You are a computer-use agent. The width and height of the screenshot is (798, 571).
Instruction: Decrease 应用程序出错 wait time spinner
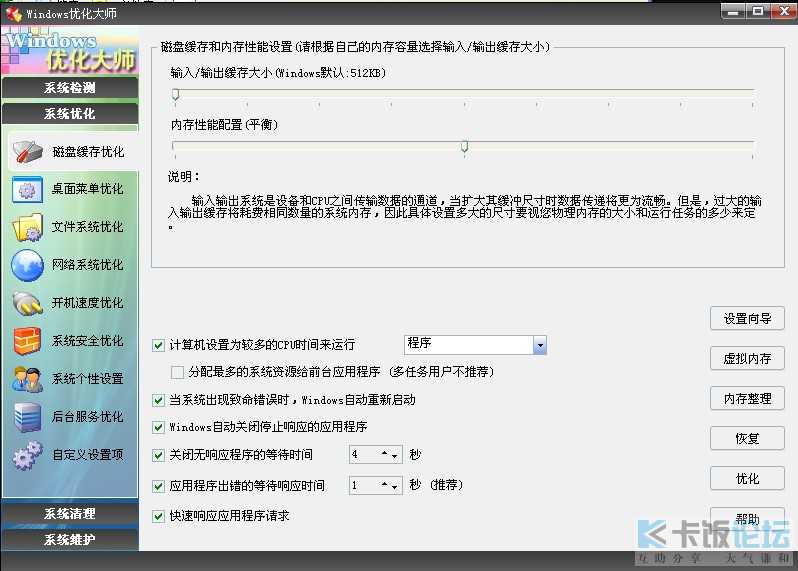click(x=394, y=488)
